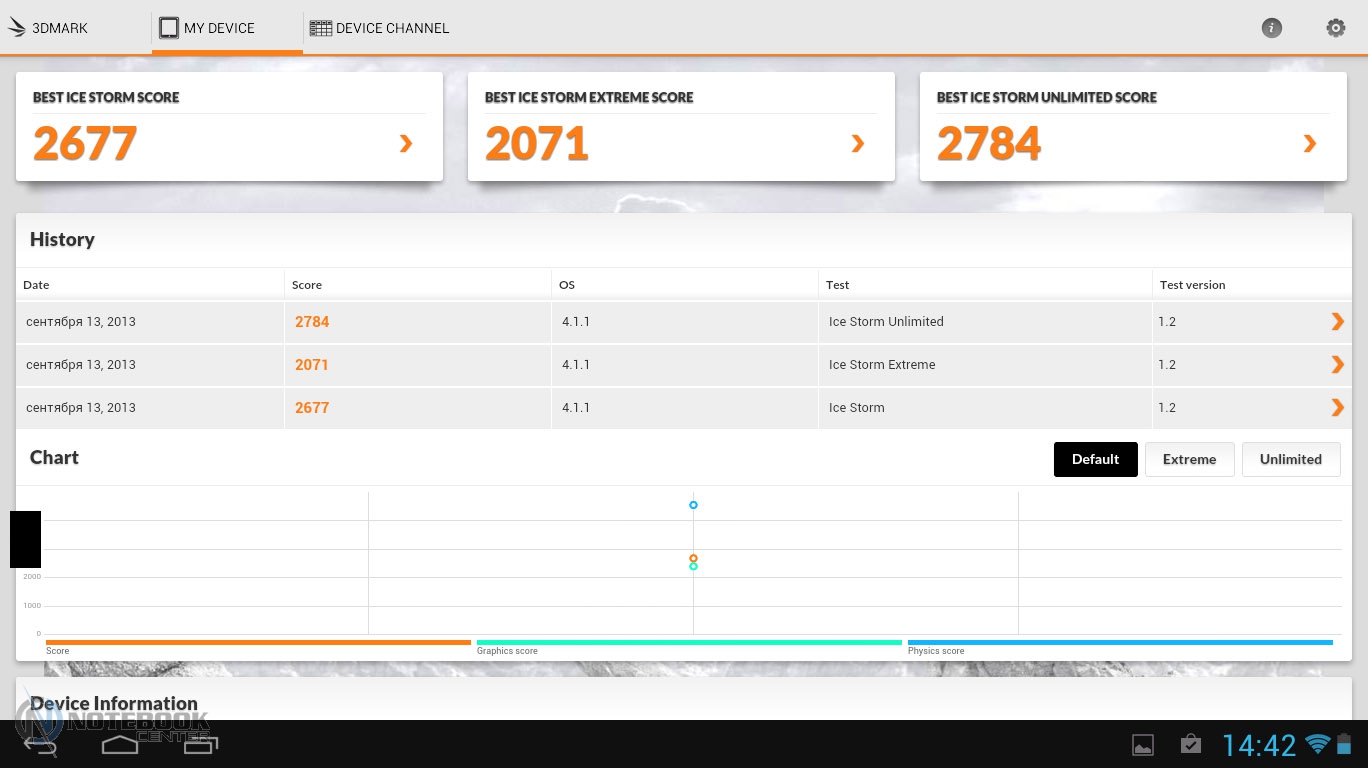Tap the briefcase checkmark notification icon

(1190, 744)
